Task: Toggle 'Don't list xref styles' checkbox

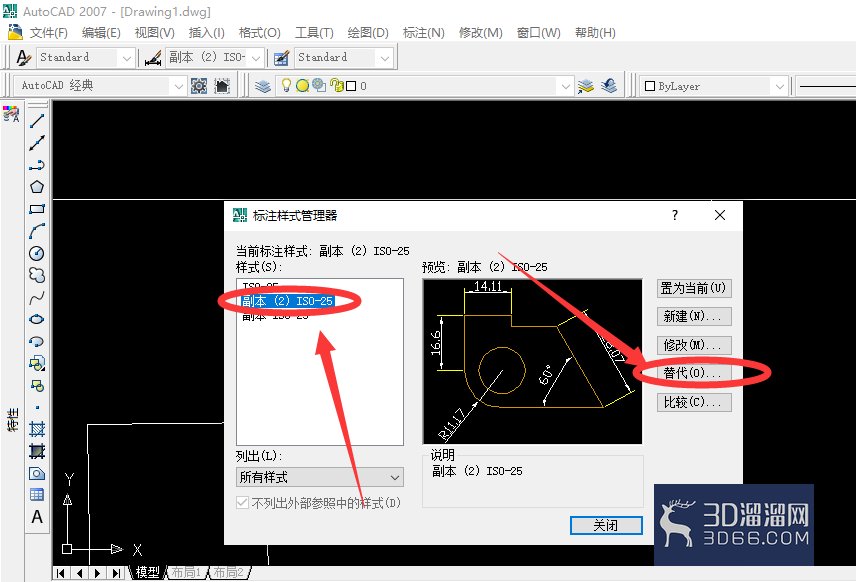Action: (x=242, y=503)
